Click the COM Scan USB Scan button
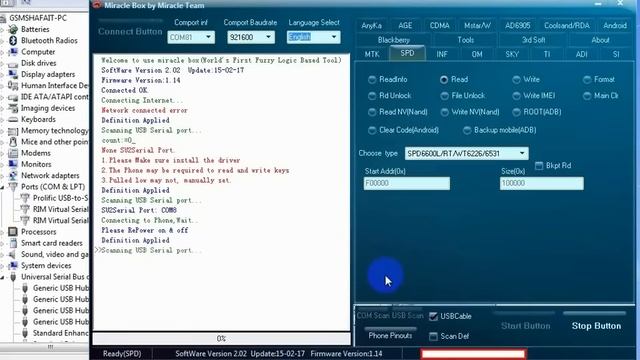This screenshot has width=640, height=360. pos(390,316)
